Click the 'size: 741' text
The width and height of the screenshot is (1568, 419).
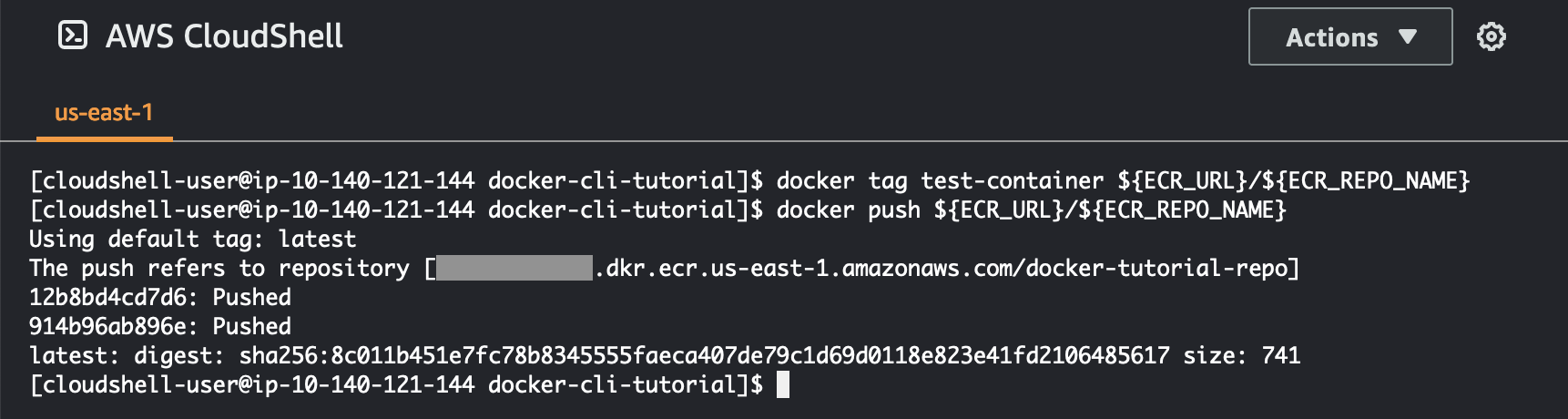(x=1241, y=356)
